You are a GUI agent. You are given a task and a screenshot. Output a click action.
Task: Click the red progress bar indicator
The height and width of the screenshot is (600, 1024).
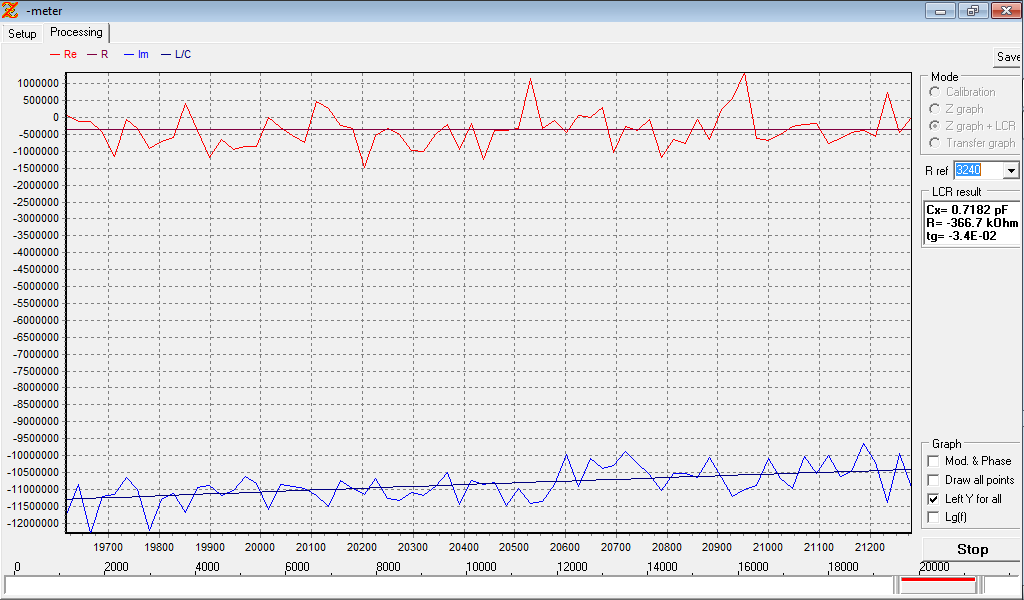click(938, 579)
